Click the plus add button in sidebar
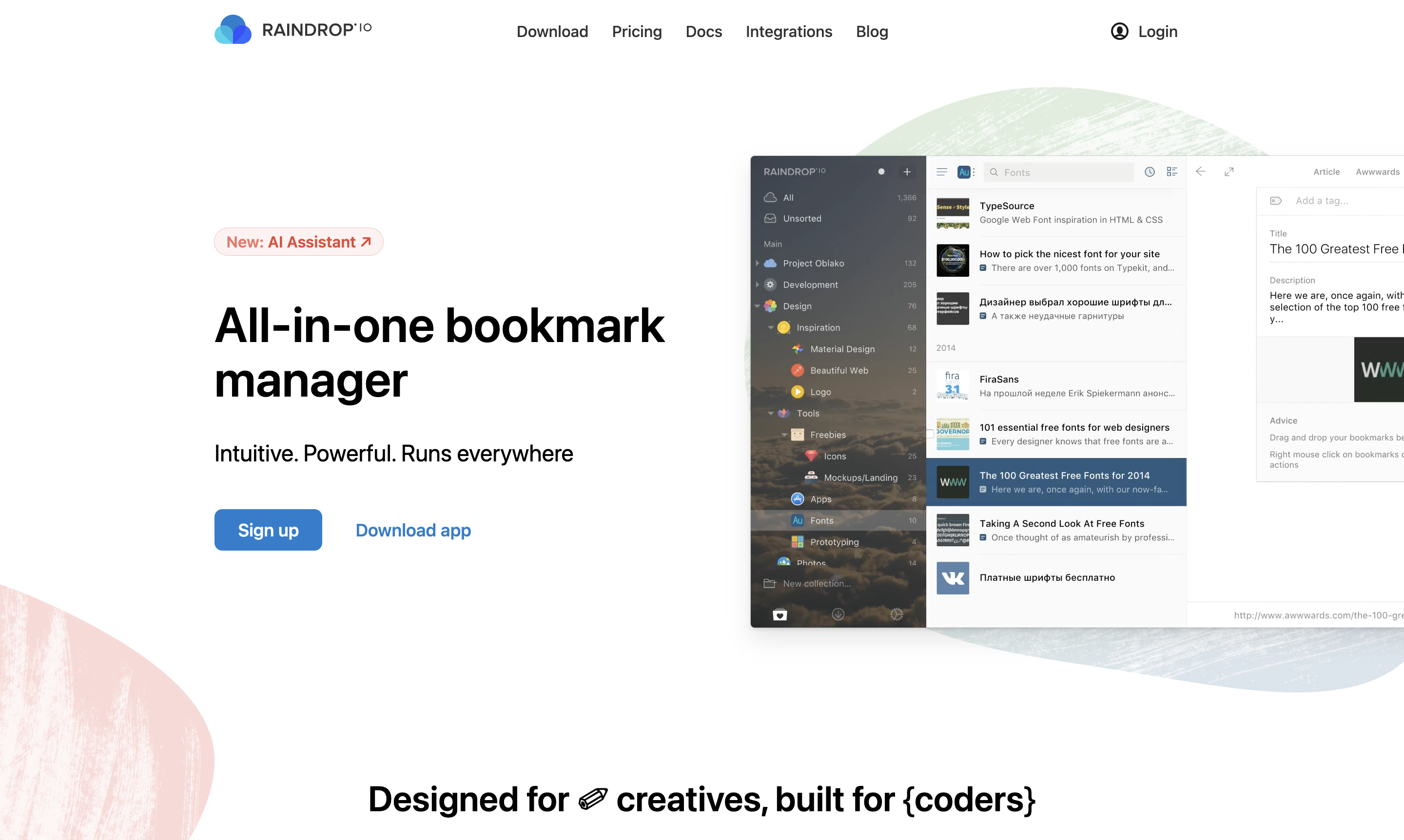Screen dimensions: 1404x840 (907, 172)
